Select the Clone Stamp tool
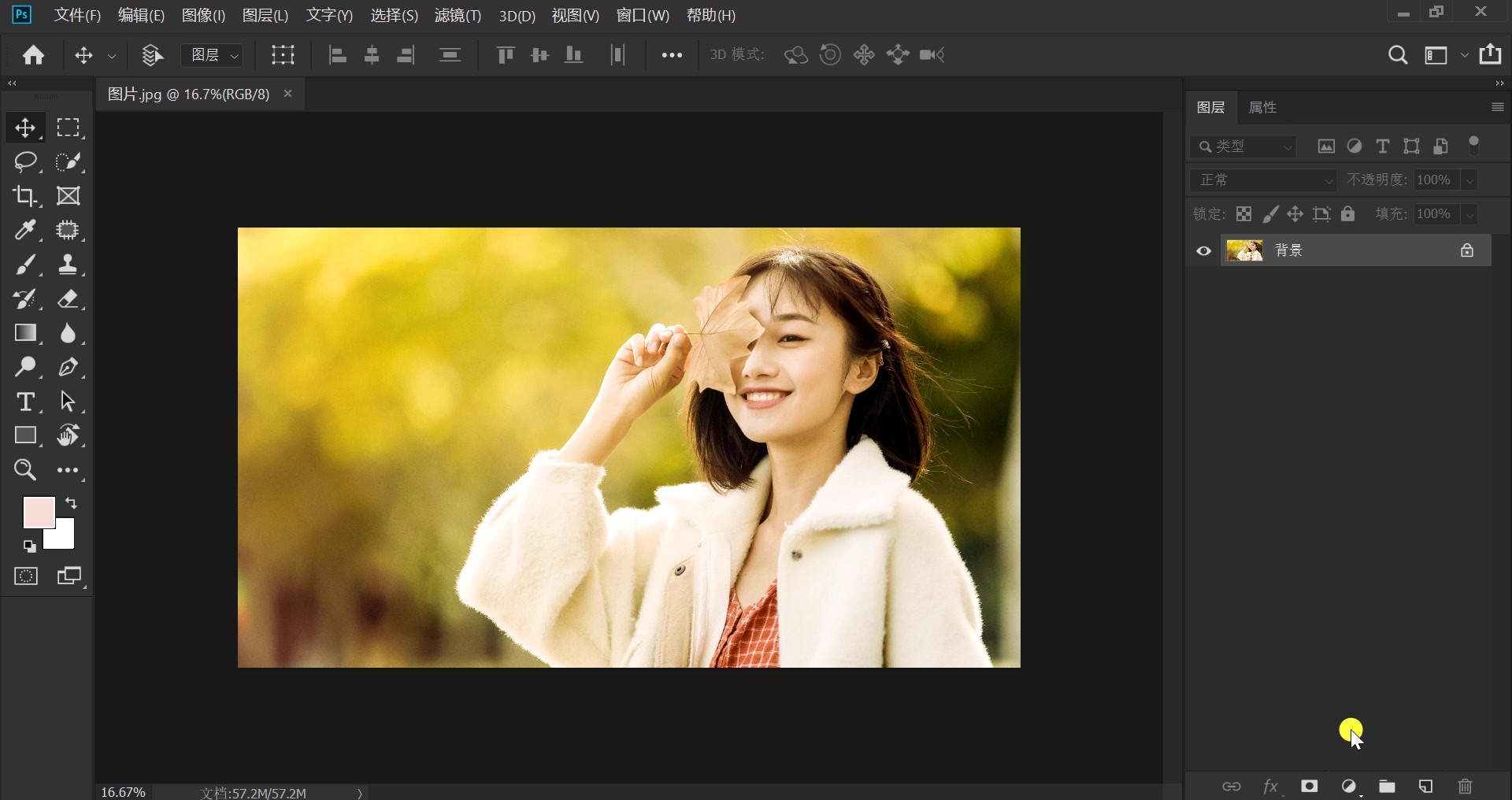Viewport: 1512px width, 800px height. click(x=69, y=265)
